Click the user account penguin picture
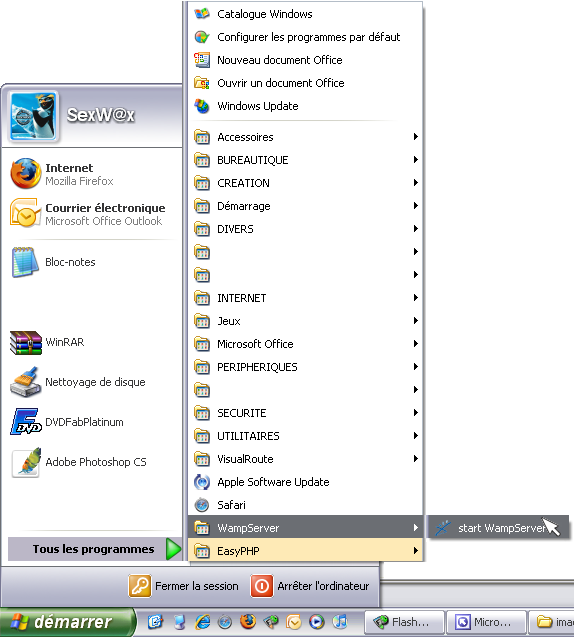Viewport: 574px width, 637px height. pyautogui.click(x=34, y=116)
